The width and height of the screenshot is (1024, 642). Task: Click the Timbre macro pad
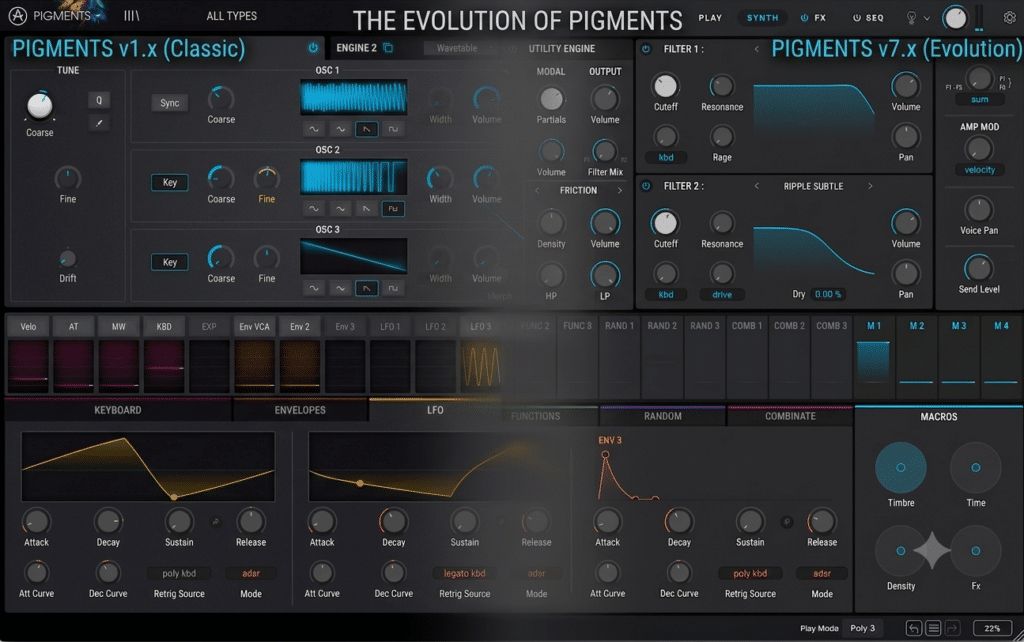(x=901, y=468)
